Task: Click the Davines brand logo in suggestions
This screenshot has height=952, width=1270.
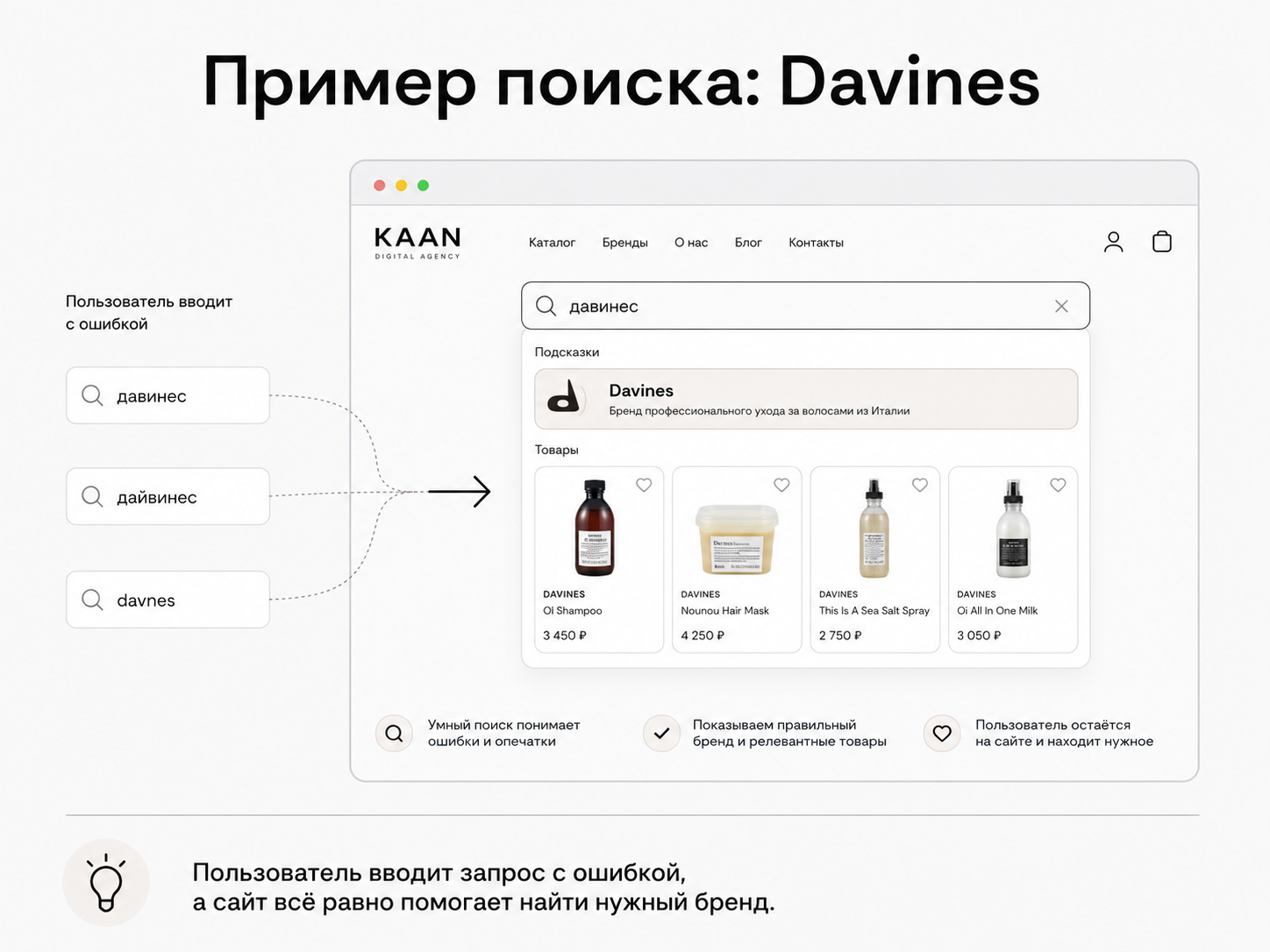Action: coord(564,397)
